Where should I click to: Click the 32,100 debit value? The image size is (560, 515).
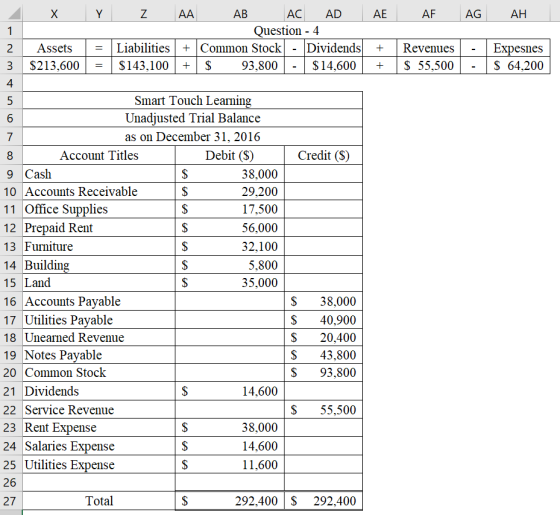point(230,246)
